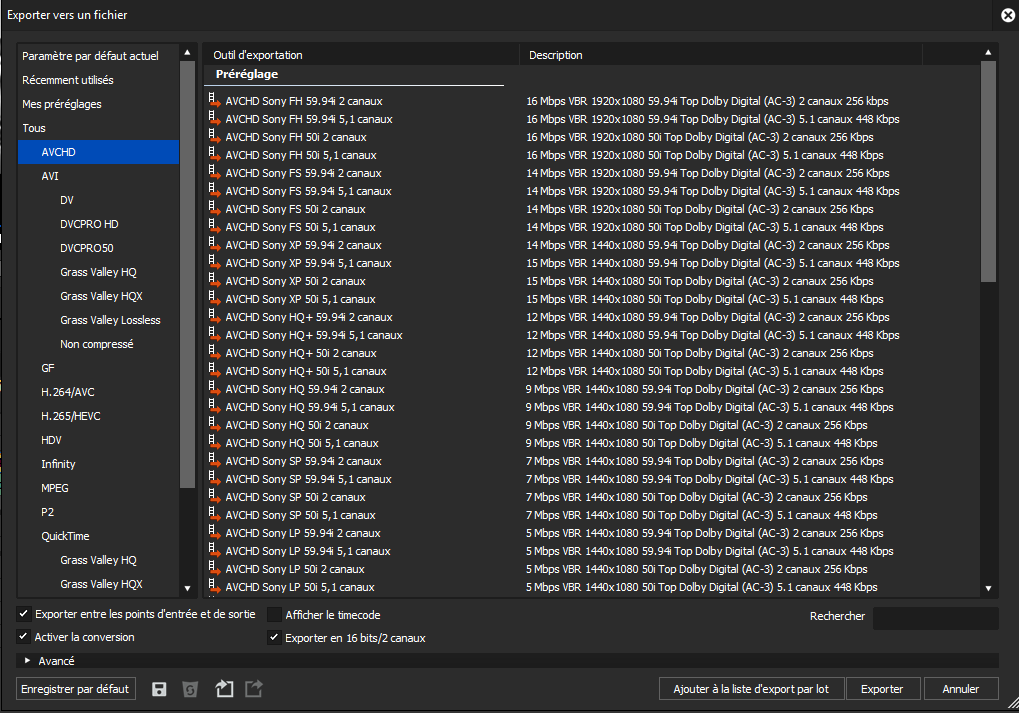Select Paramètre par défaut actuel category

(x=98, y=56)
